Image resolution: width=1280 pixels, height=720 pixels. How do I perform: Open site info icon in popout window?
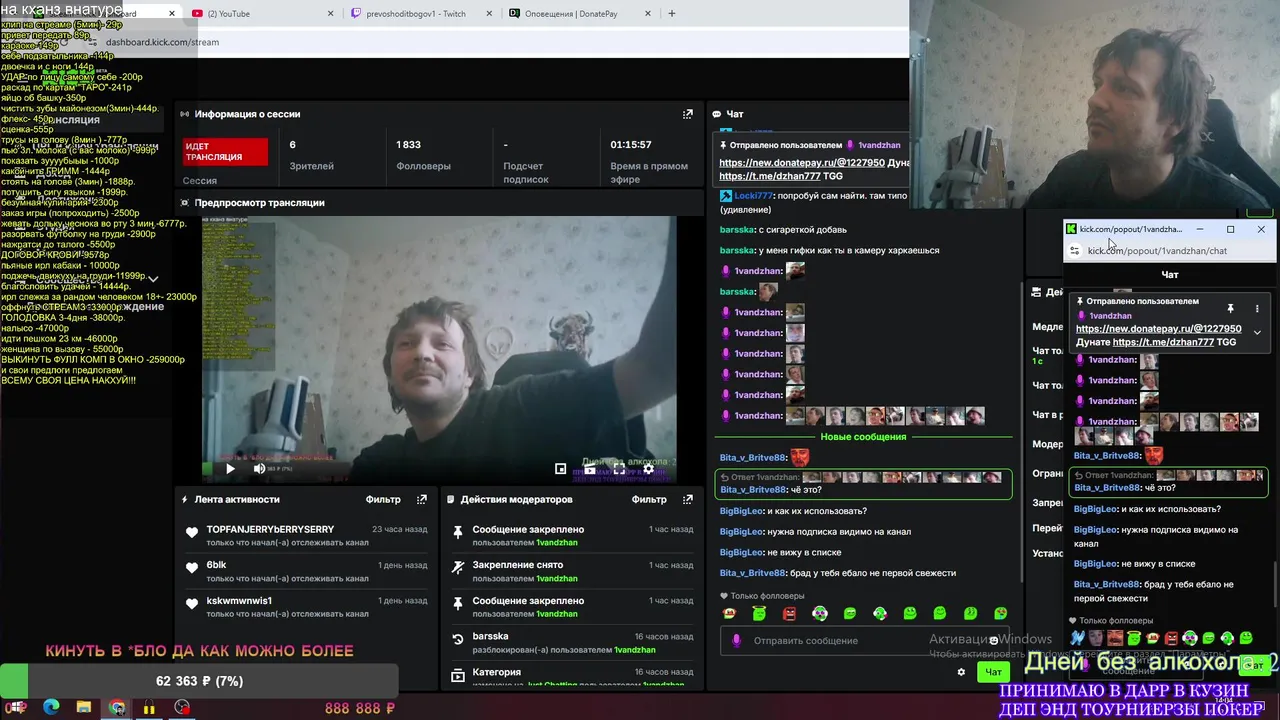coord(1074,251)
